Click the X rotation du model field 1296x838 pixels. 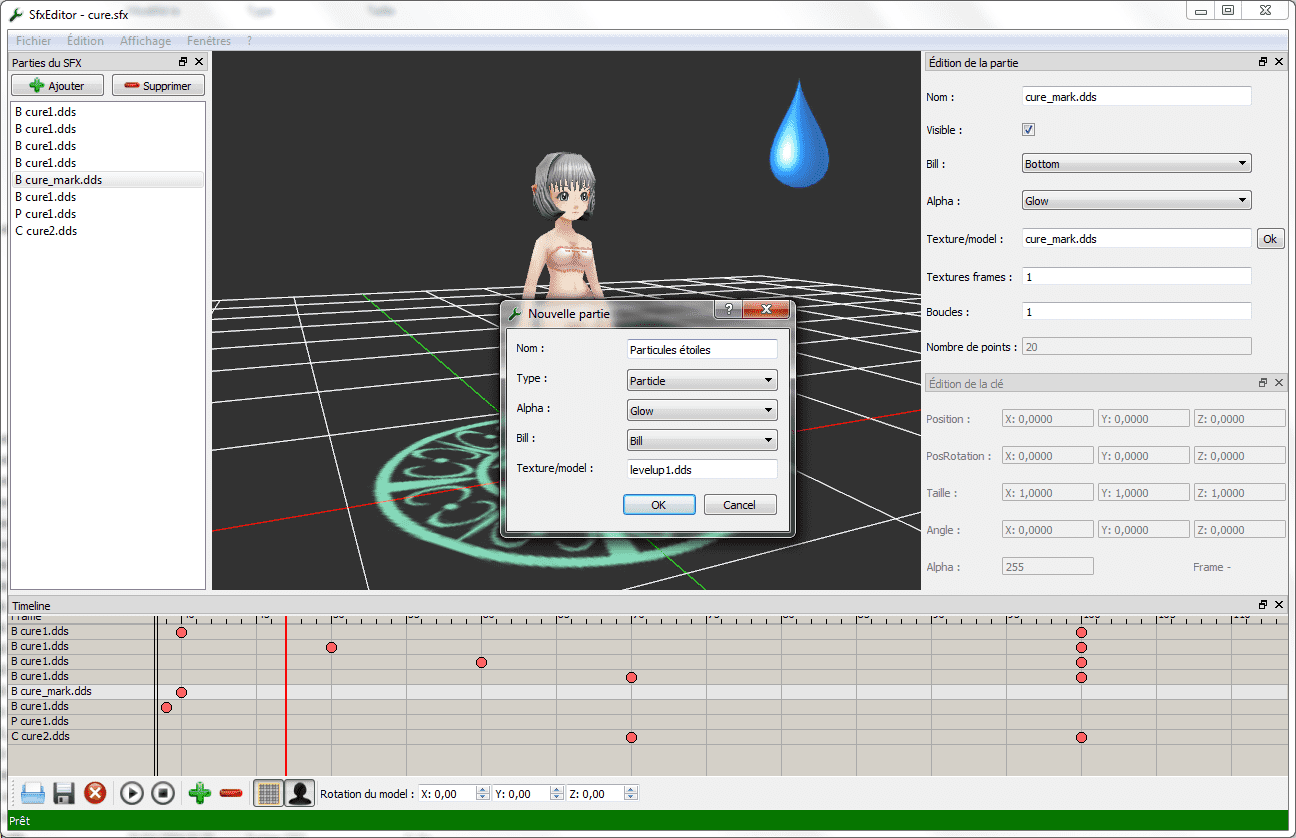click(447, 794)
